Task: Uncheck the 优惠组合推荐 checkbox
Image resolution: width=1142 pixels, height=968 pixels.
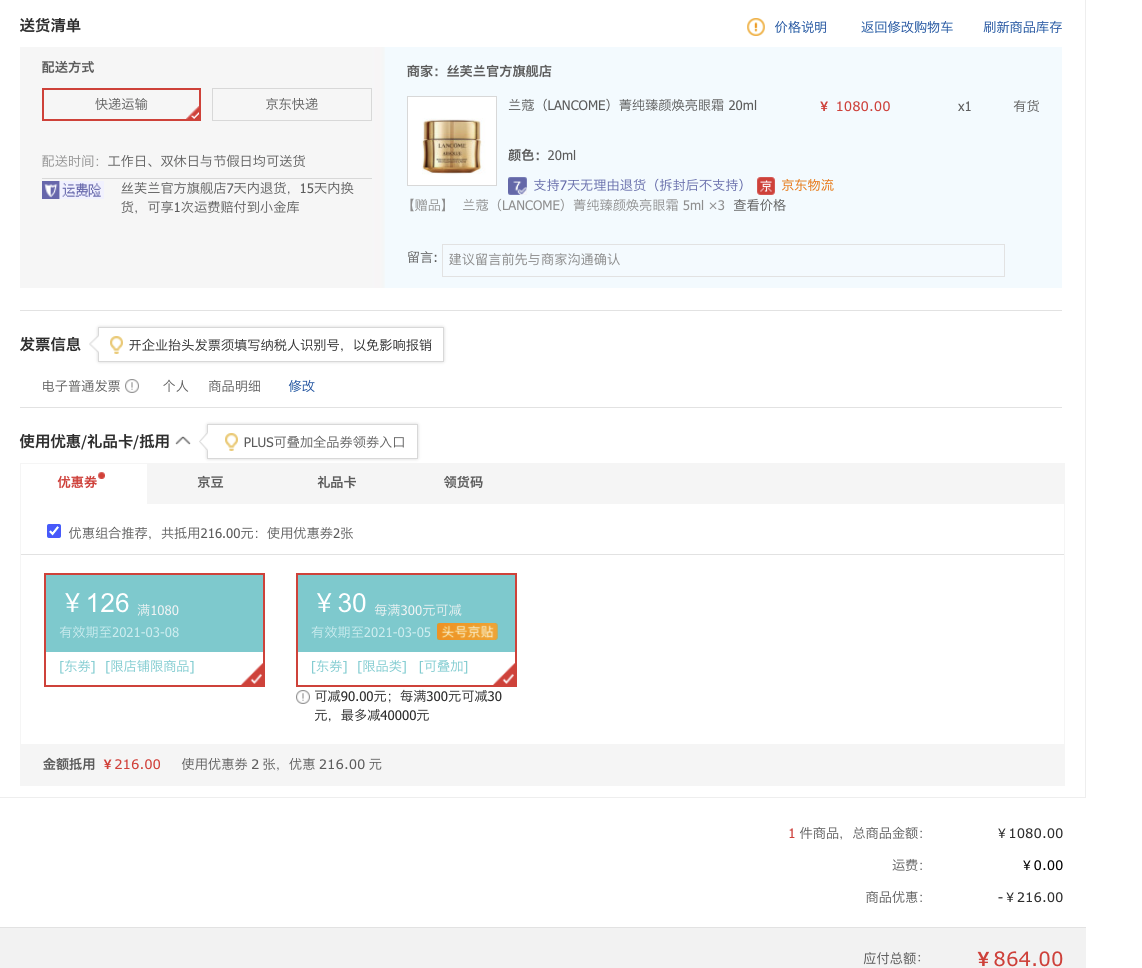Action: tap(54, 531)
